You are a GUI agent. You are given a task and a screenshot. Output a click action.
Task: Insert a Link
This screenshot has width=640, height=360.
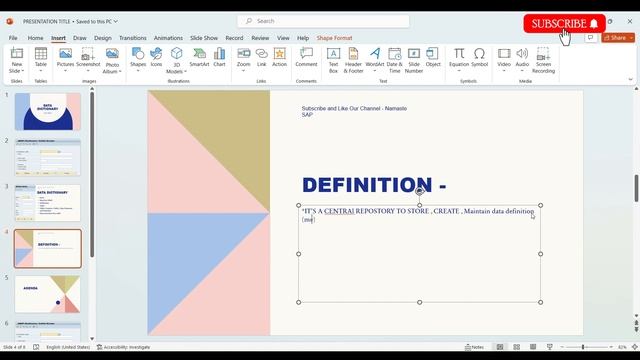[x=261, y=57]
